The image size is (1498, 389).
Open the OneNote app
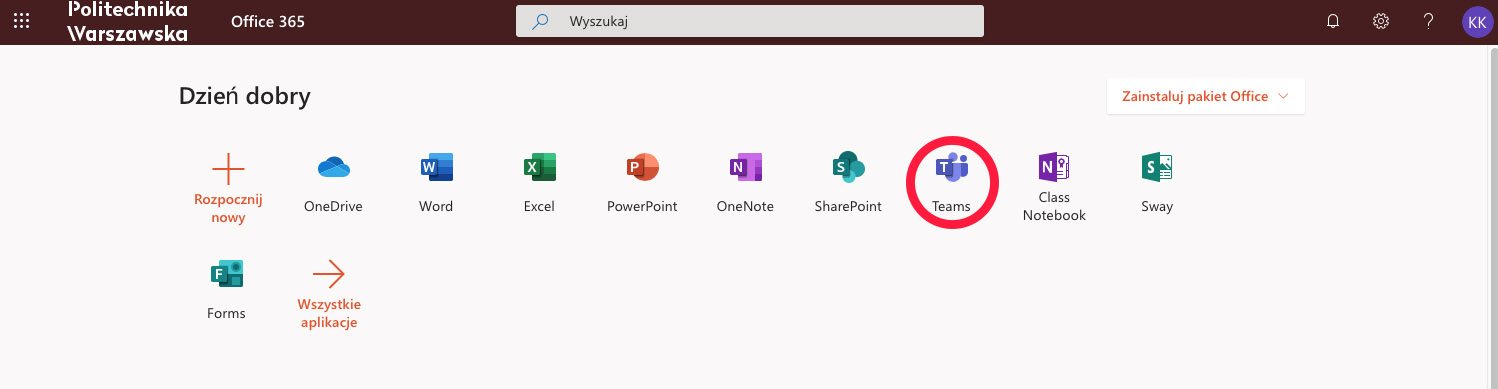(745, 182)
